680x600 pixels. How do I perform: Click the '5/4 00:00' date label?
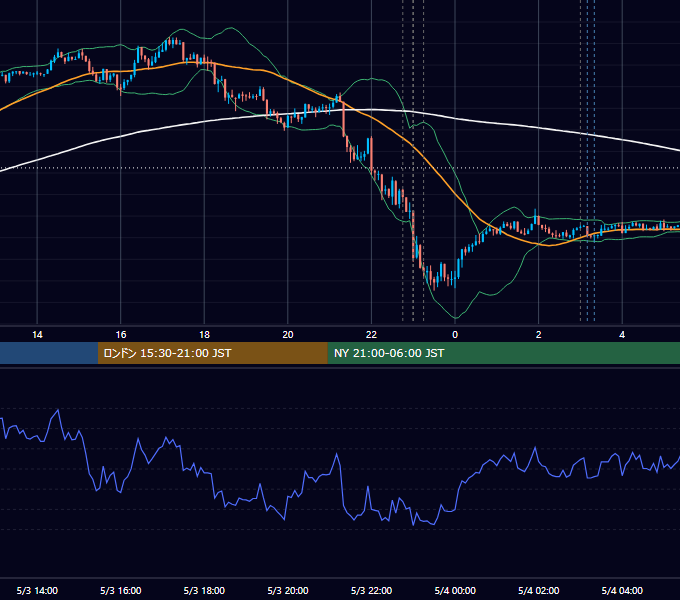[455, 590]
